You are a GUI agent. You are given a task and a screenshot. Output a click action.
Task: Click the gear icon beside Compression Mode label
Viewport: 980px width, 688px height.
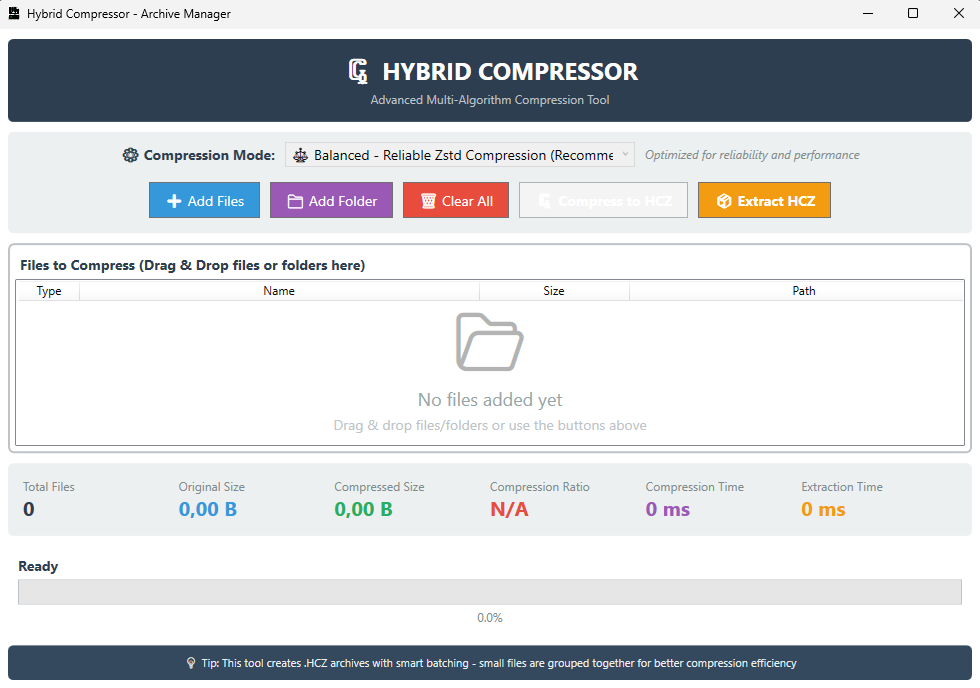point(130,155)
